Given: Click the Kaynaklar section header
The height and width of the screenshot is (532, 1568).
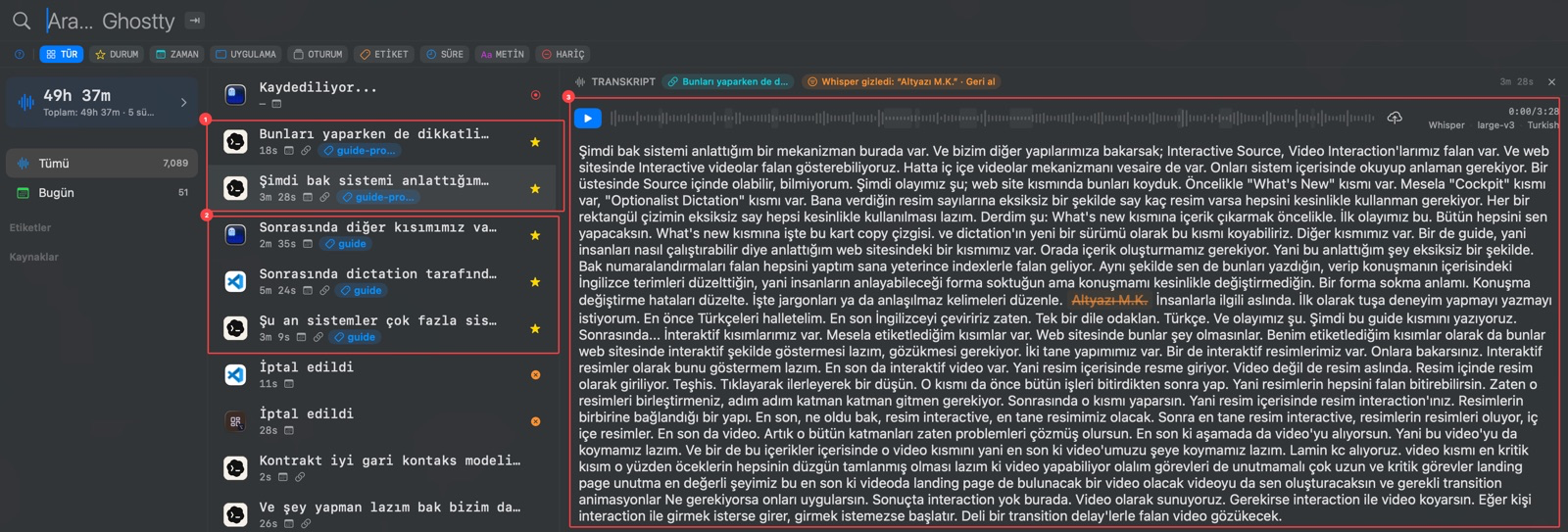Looking at the screenshot, I should tap(34, 257).
